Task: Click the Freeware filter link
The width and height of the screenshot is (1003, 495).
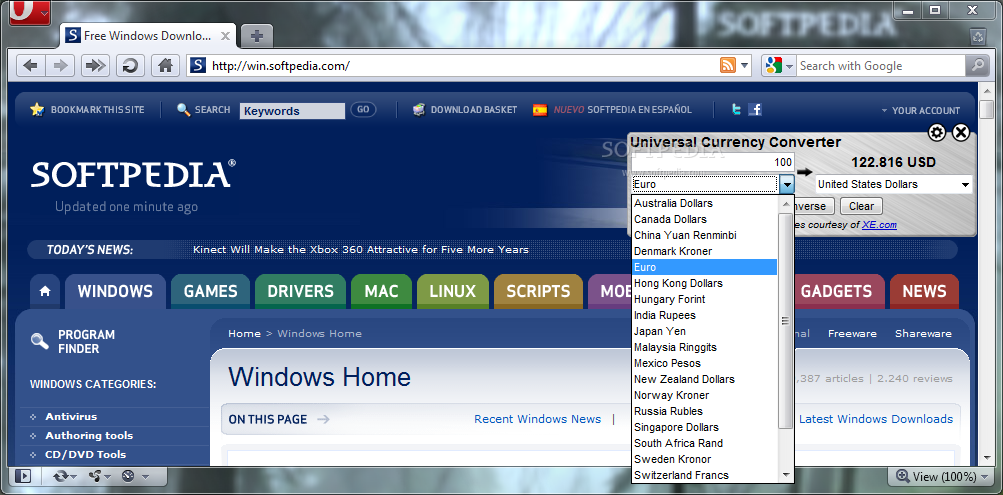Action: coord(852,333)
